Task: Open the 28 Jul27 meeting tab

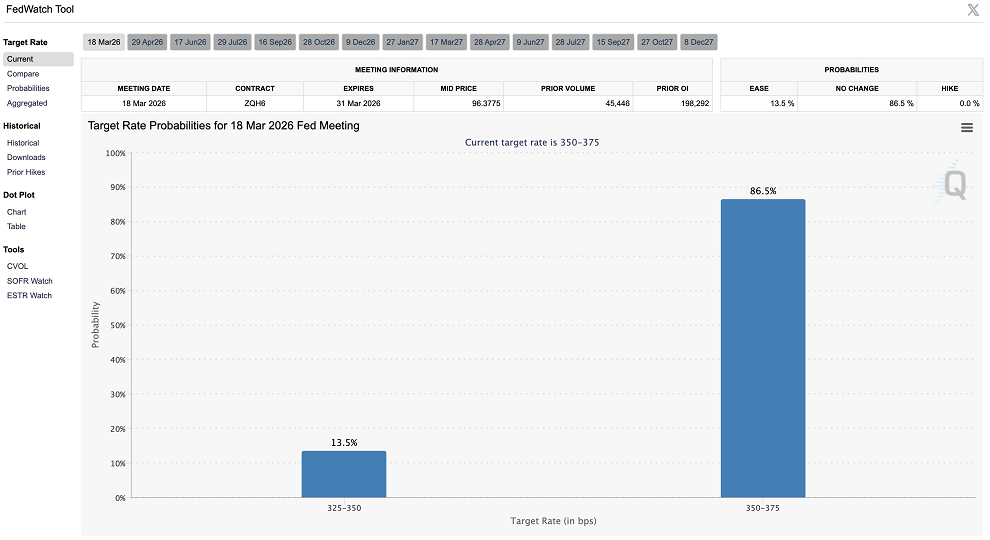Action: point(570,42)
